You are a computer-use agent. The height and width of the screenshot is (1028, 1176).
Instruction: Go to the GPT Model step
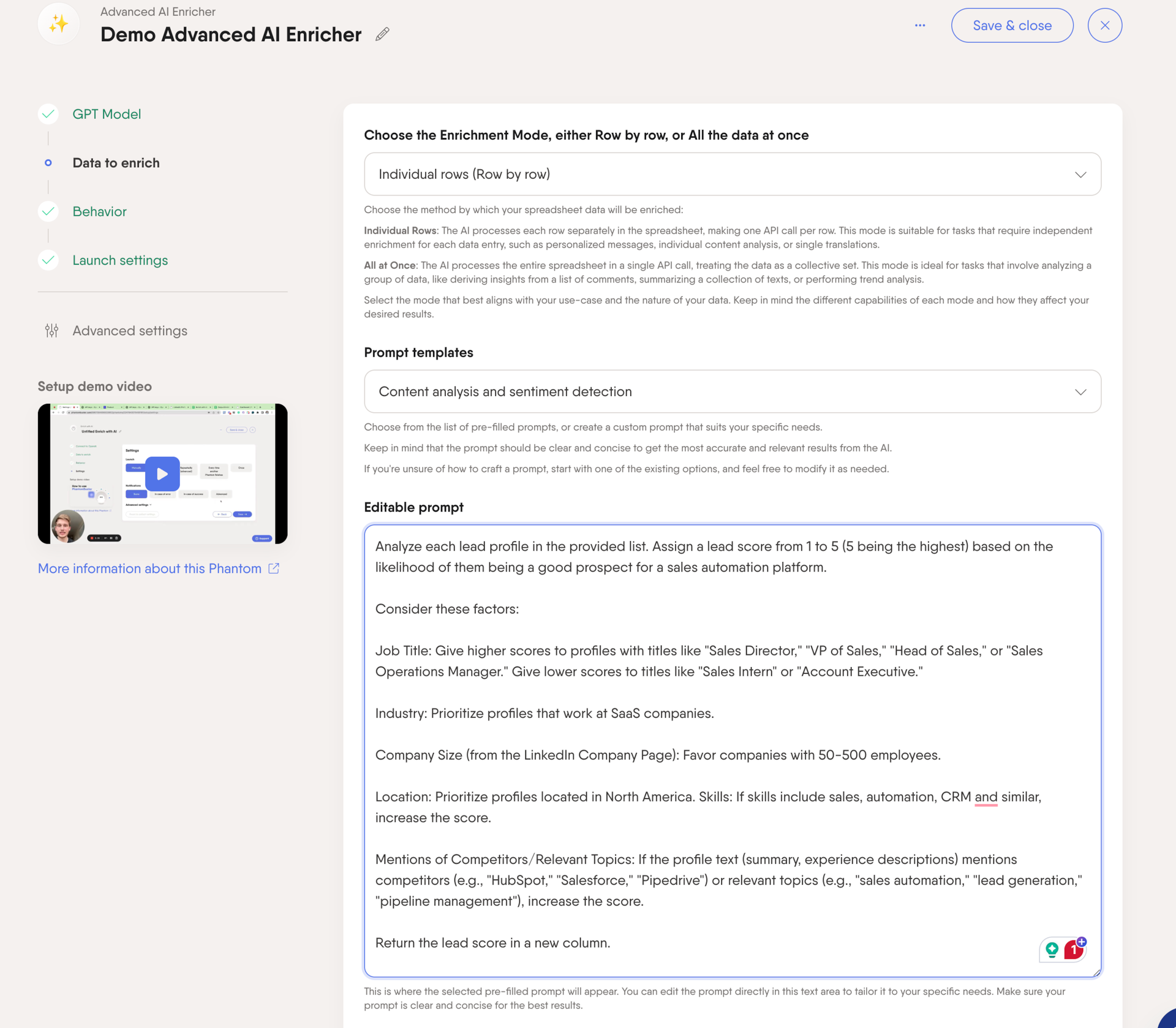pyautogui.click(x=107, y=114)
